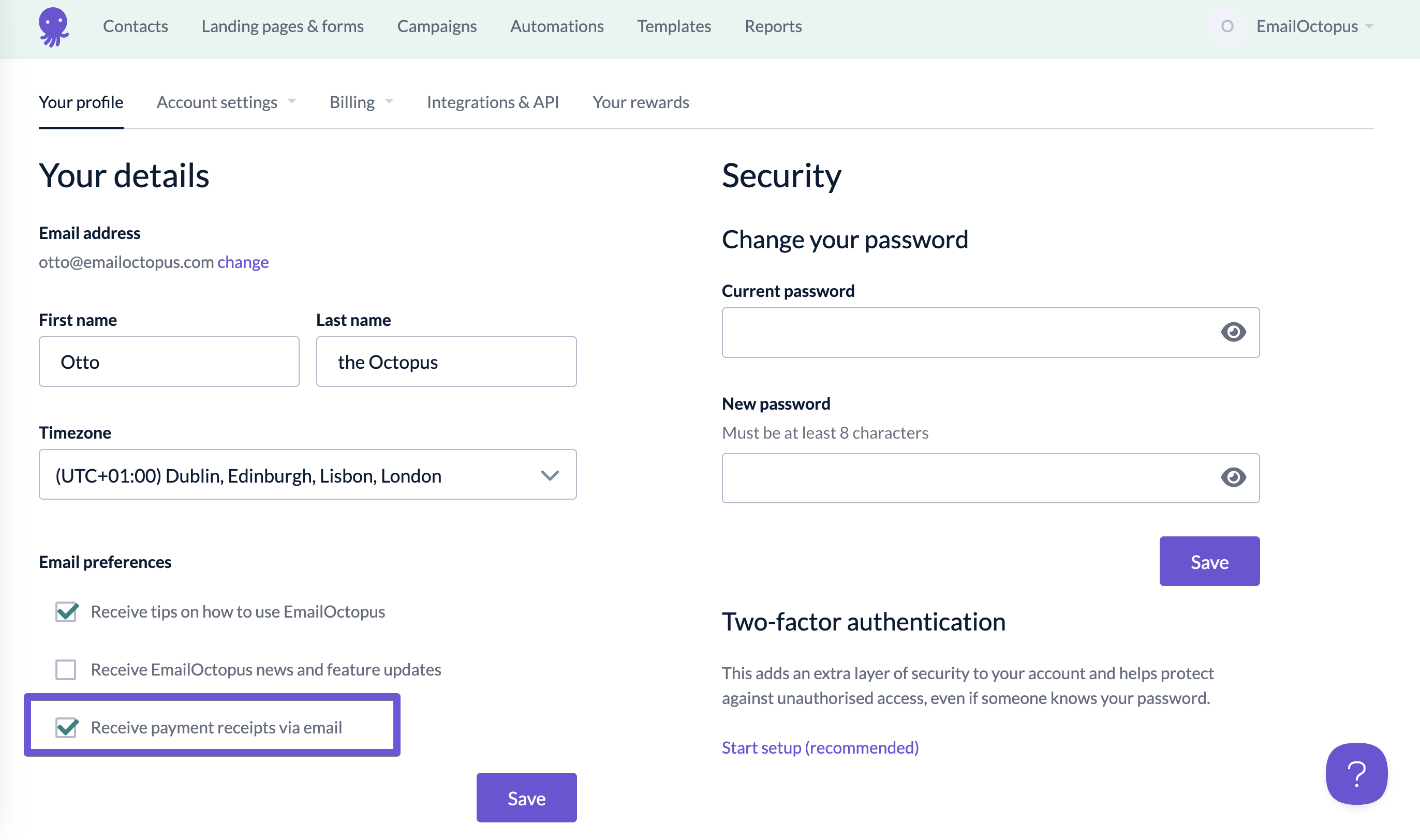Switch to the Your rewards tab
Screen dimensions: 1420x840
click(641, 102)
